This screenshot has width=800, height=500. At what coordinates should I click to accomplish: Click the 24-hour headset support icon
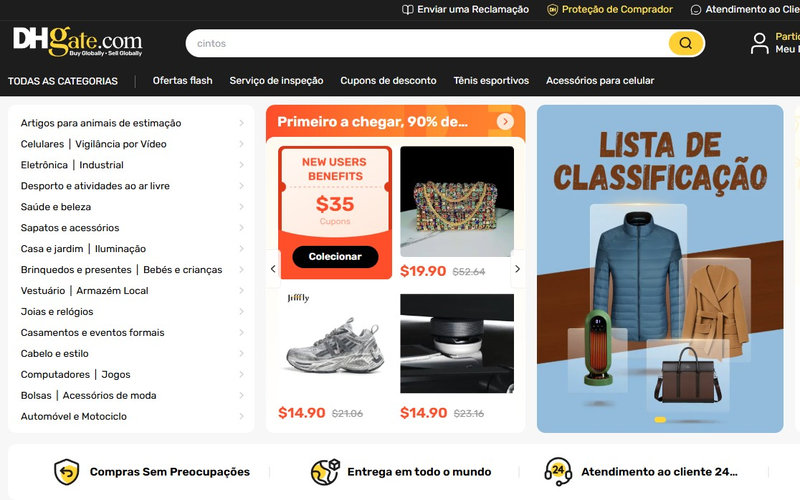tap(558, 472)
